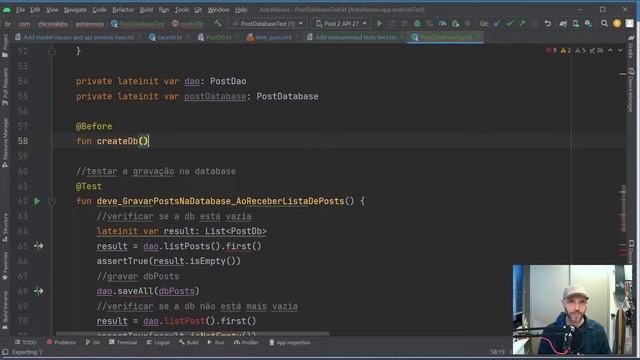This screenshot has width=640, height=360.
Task: Open the Project tool window side button
Action: (5, 46)
